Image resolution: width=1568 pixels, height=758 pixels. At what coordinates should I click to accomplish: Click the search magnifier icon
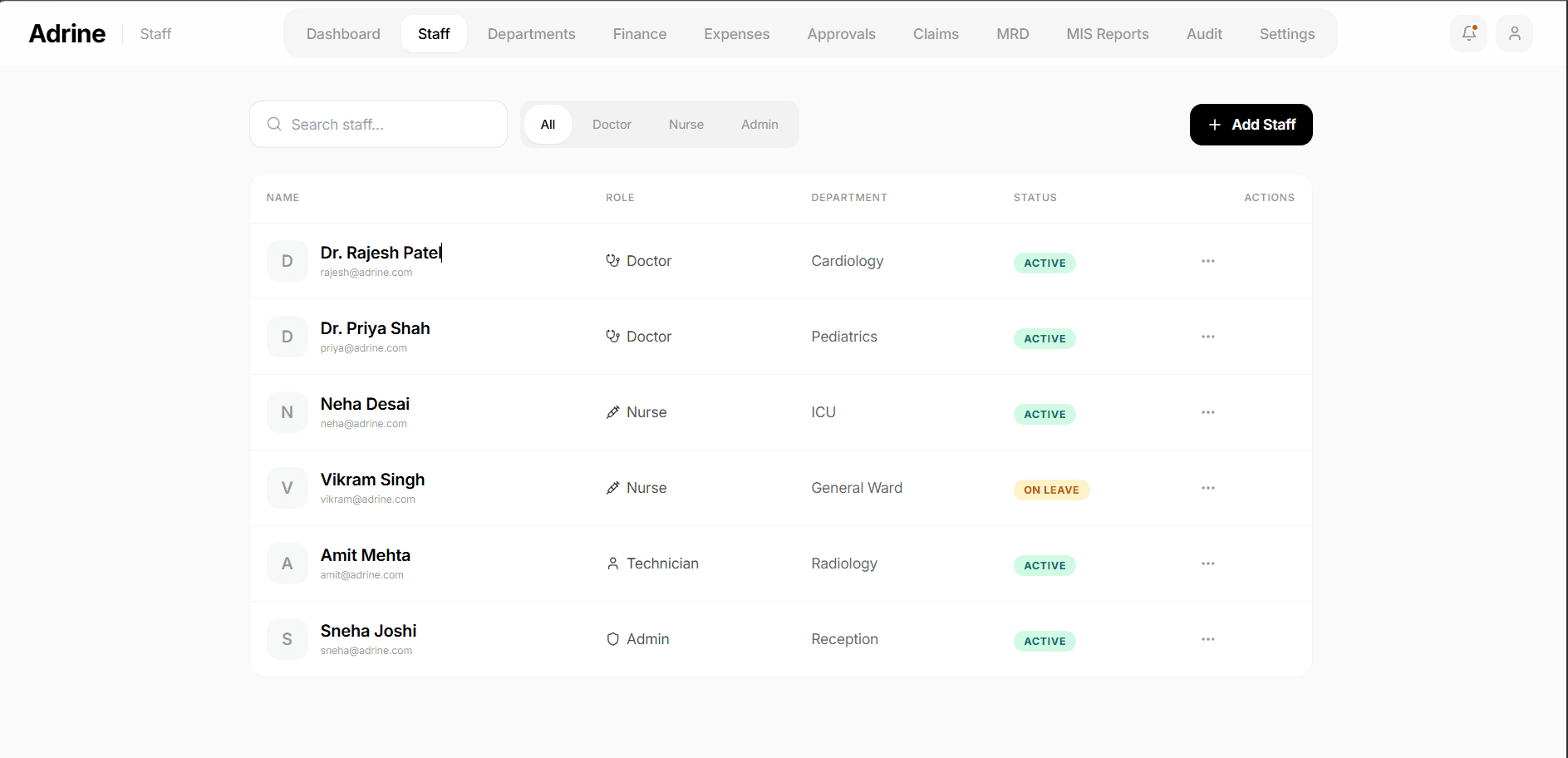click(274, 125)
